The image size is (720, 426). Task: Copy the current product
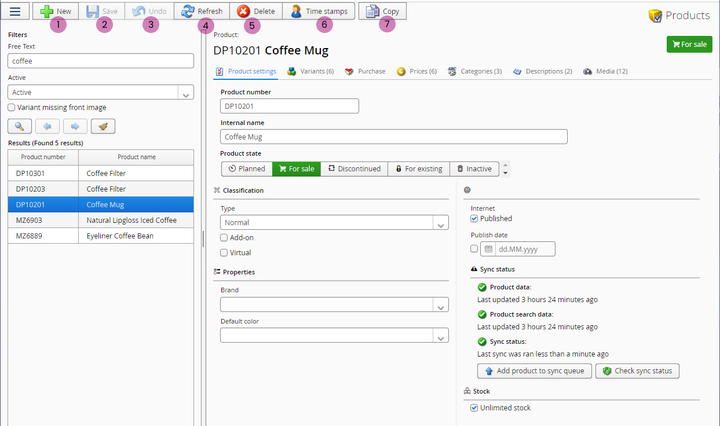pyautogui.click(x=383, y=11)
